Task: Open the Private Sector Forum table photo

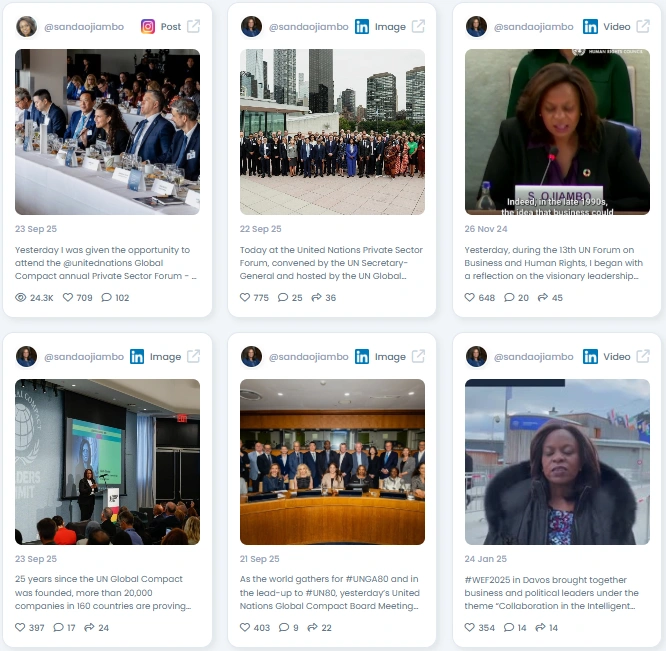Action: 107,132
